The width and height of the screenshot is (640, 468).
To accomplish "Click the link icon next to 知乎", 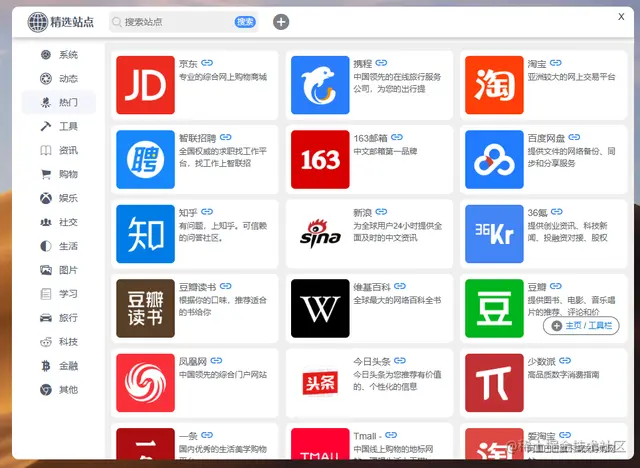I will click(207, 212).
